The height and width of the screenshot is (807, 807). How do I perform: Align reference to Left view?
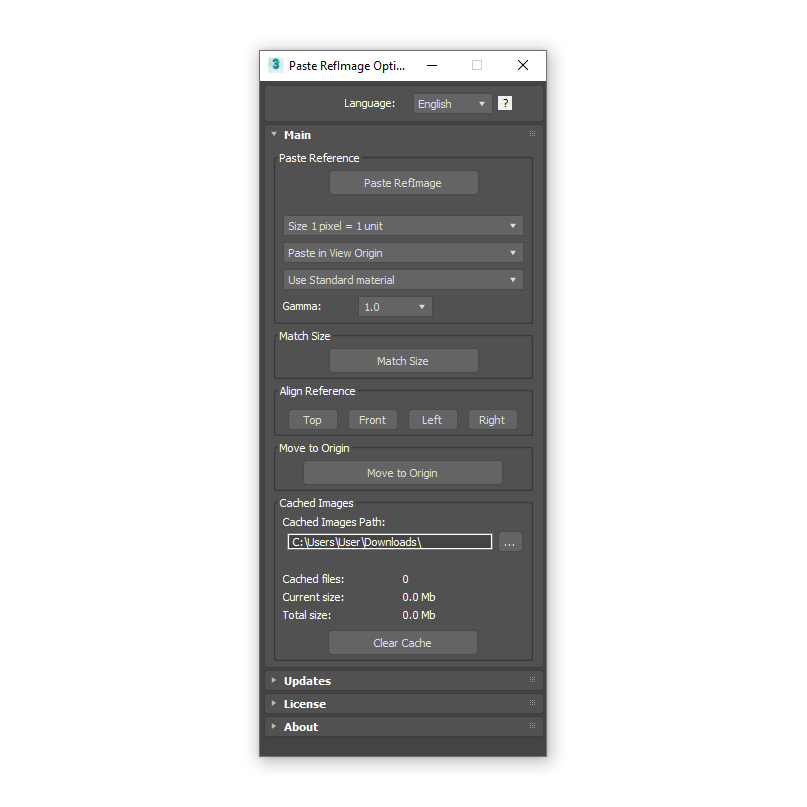point(432,420)
